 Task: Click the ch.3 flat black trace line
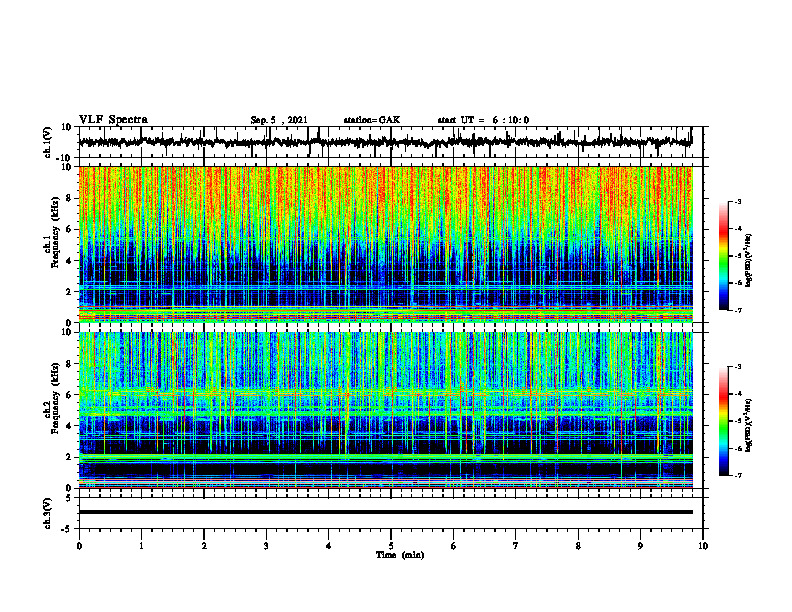pyautogui.click(x=386, y=512)
